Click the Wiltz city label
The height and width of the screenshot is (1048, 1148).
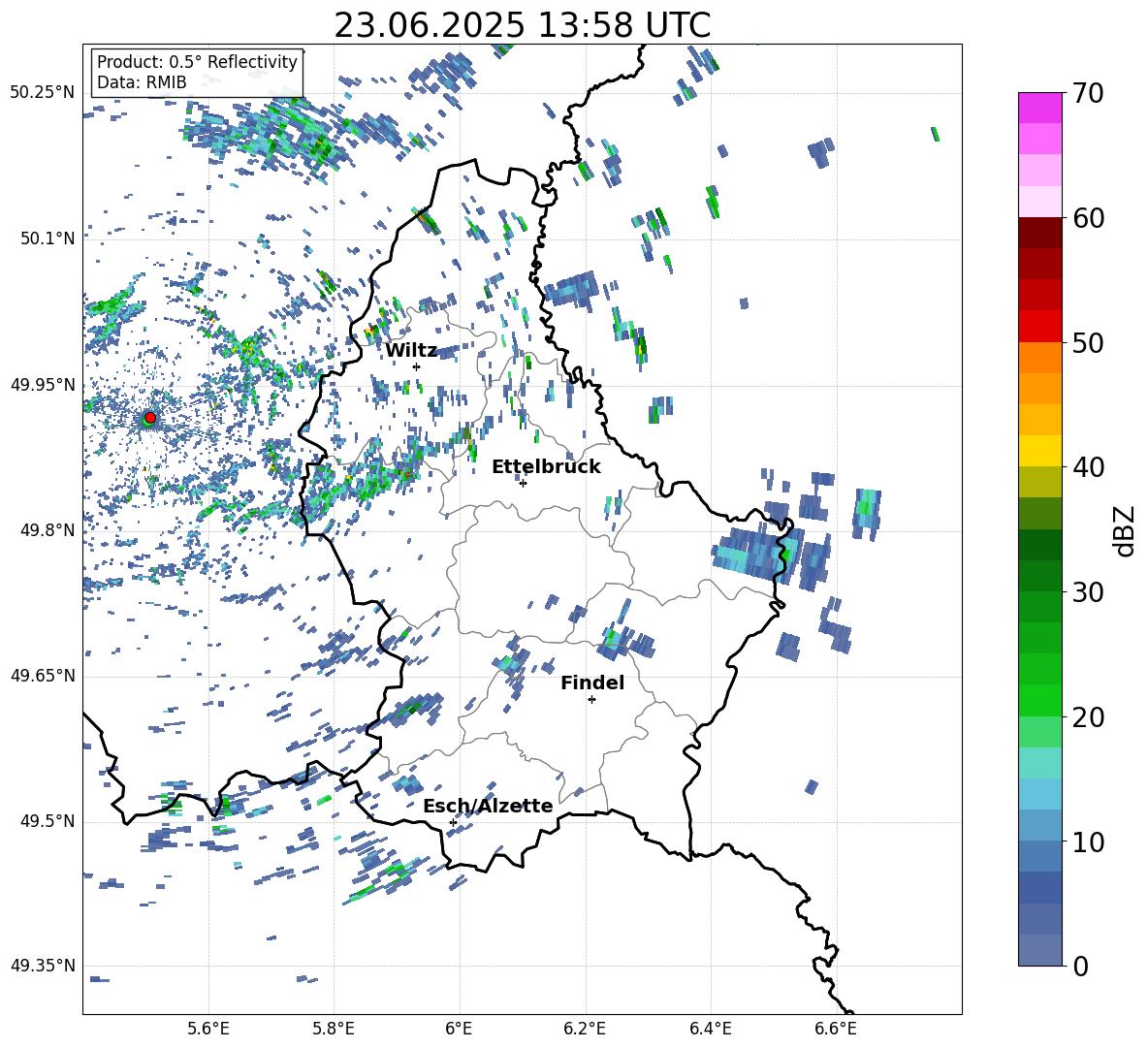tap(411, 350)
